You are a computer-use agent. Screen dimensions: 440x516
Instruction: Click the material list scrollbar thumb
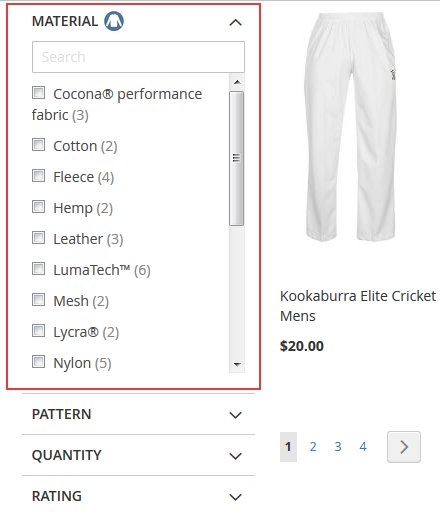click(237, 158)
